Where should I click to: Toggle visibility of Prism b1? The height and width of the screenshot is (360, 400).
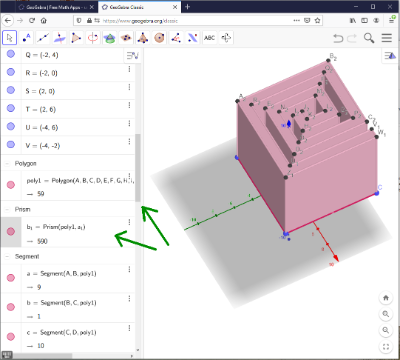(11, 231)
